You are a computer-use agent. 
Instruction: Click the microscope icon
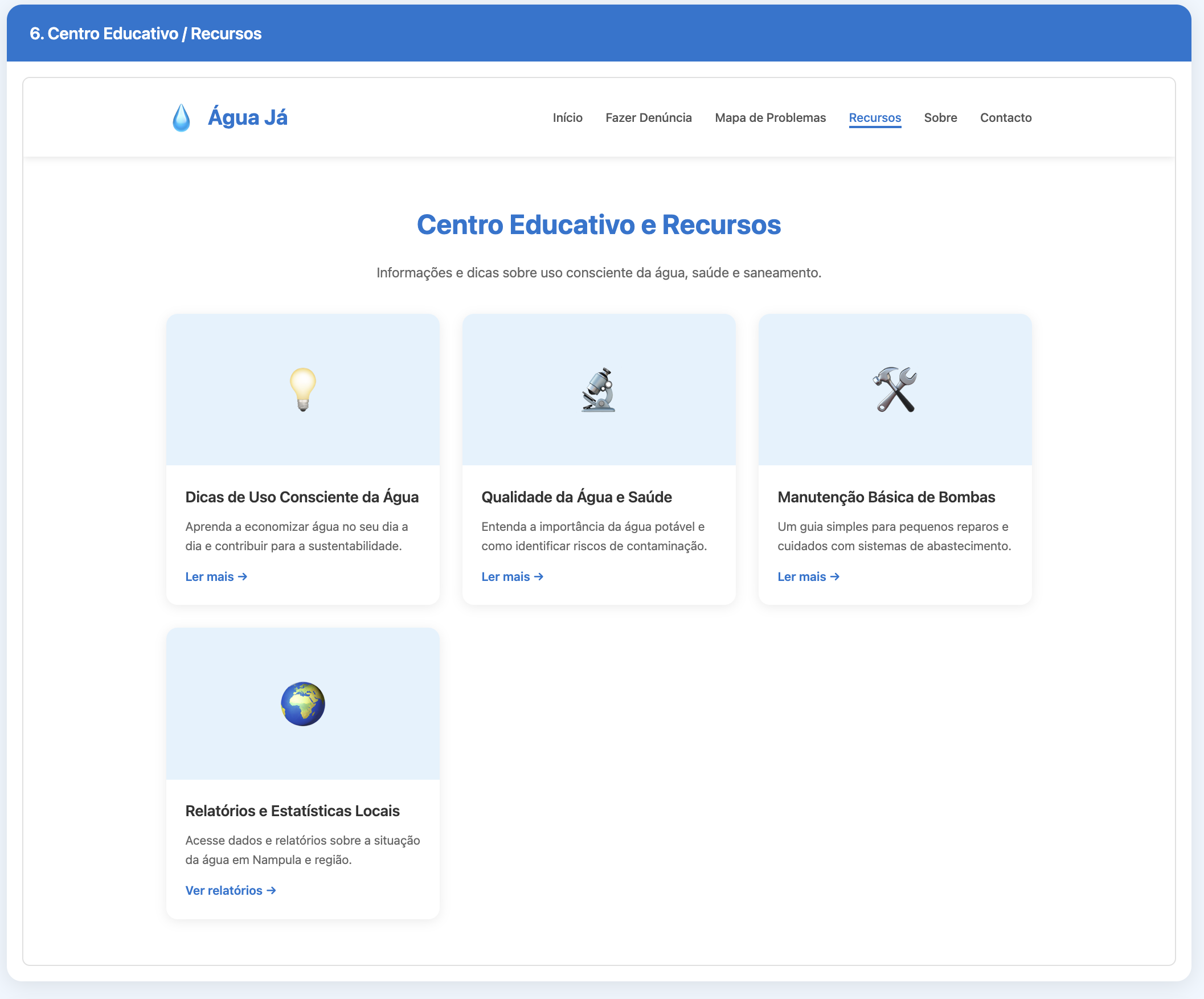click(599, 390)
